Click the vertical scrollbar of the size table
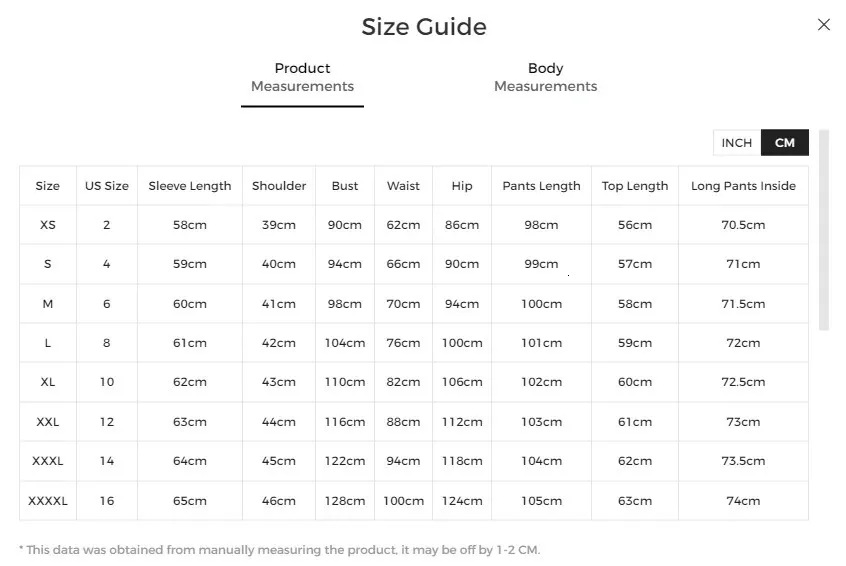Image resolution: width=846 pixels, height=566 pixels. tap(824, 230)
